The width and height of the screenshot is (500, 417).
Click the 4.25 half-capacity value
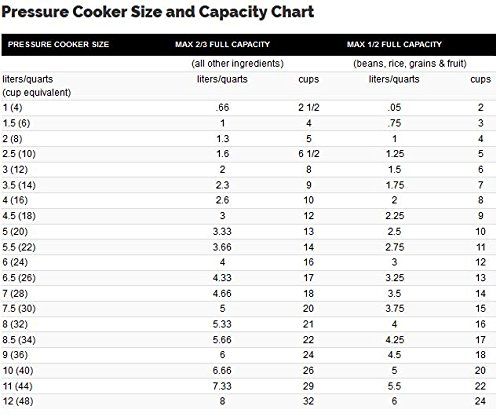point(395,340)
